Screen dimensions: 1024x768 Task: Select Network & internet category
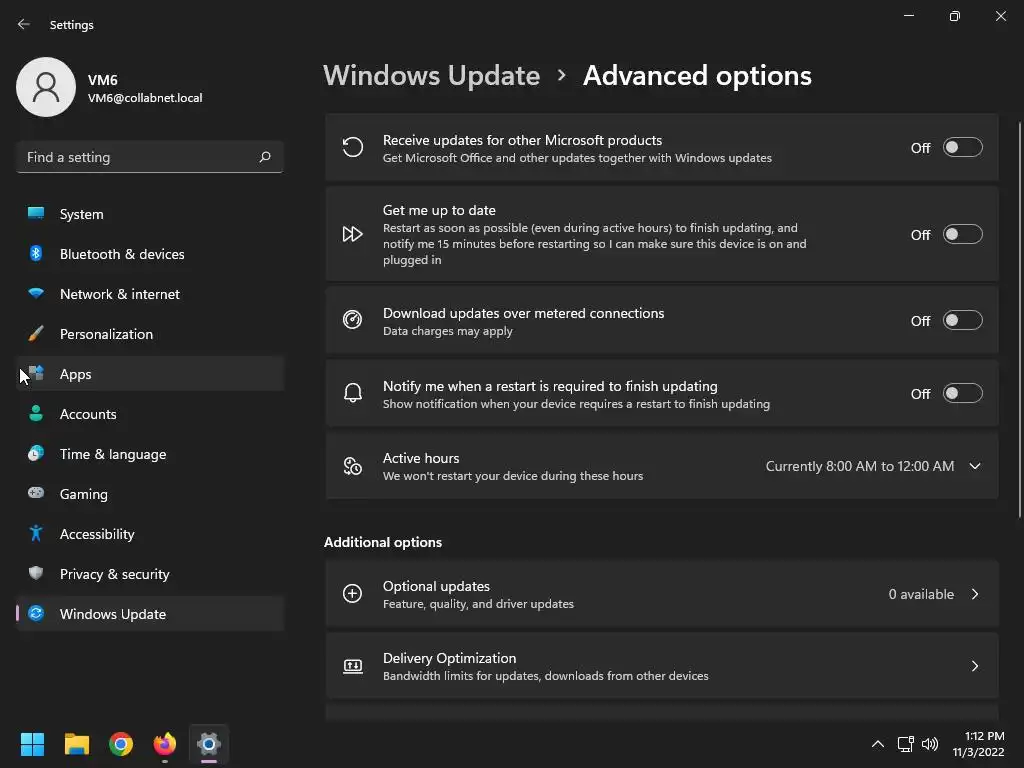coord(150,294)
